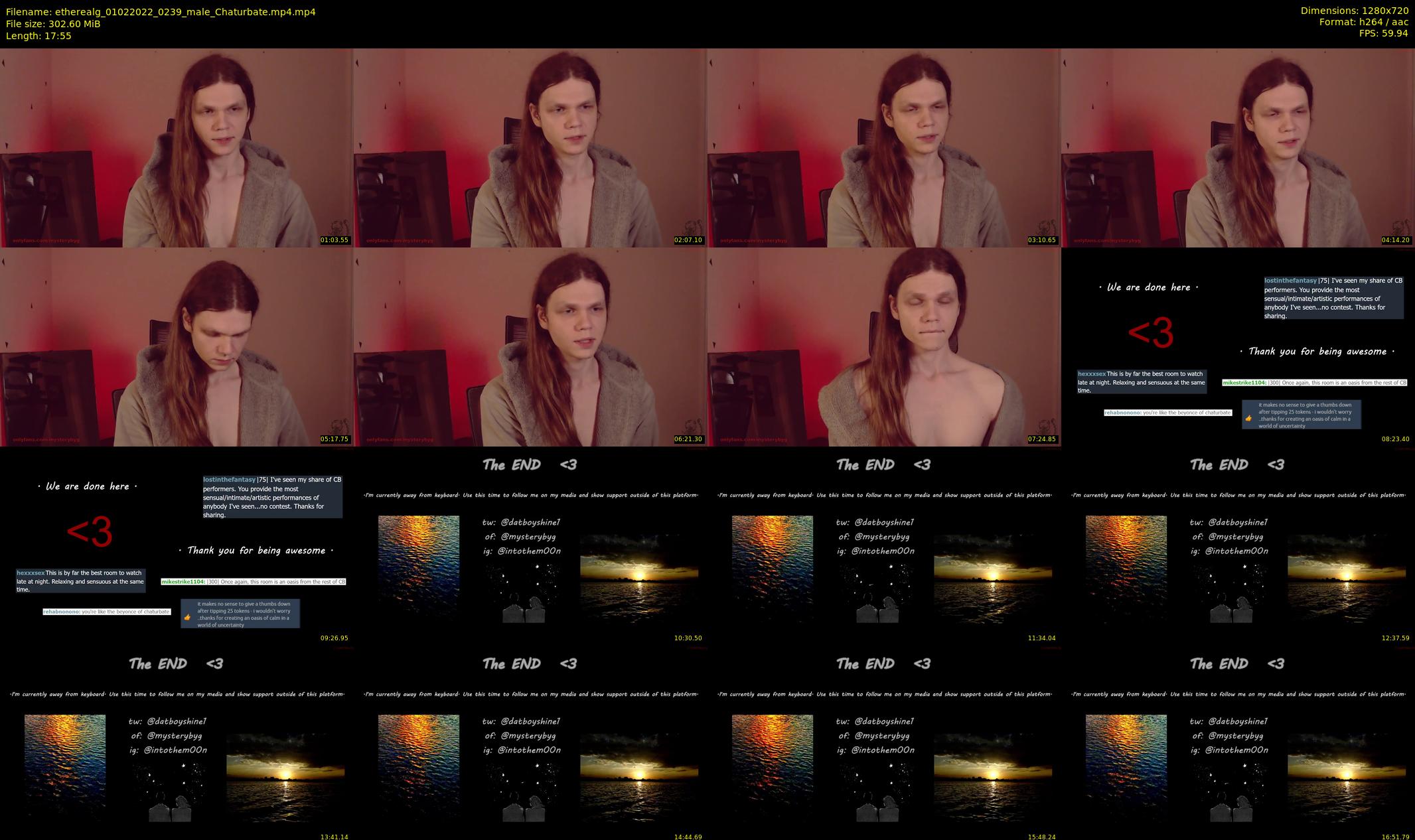The image size is (1415, 840).
Task: Open the 07:24.85 thumbnail
Action: tap(883, 346)
